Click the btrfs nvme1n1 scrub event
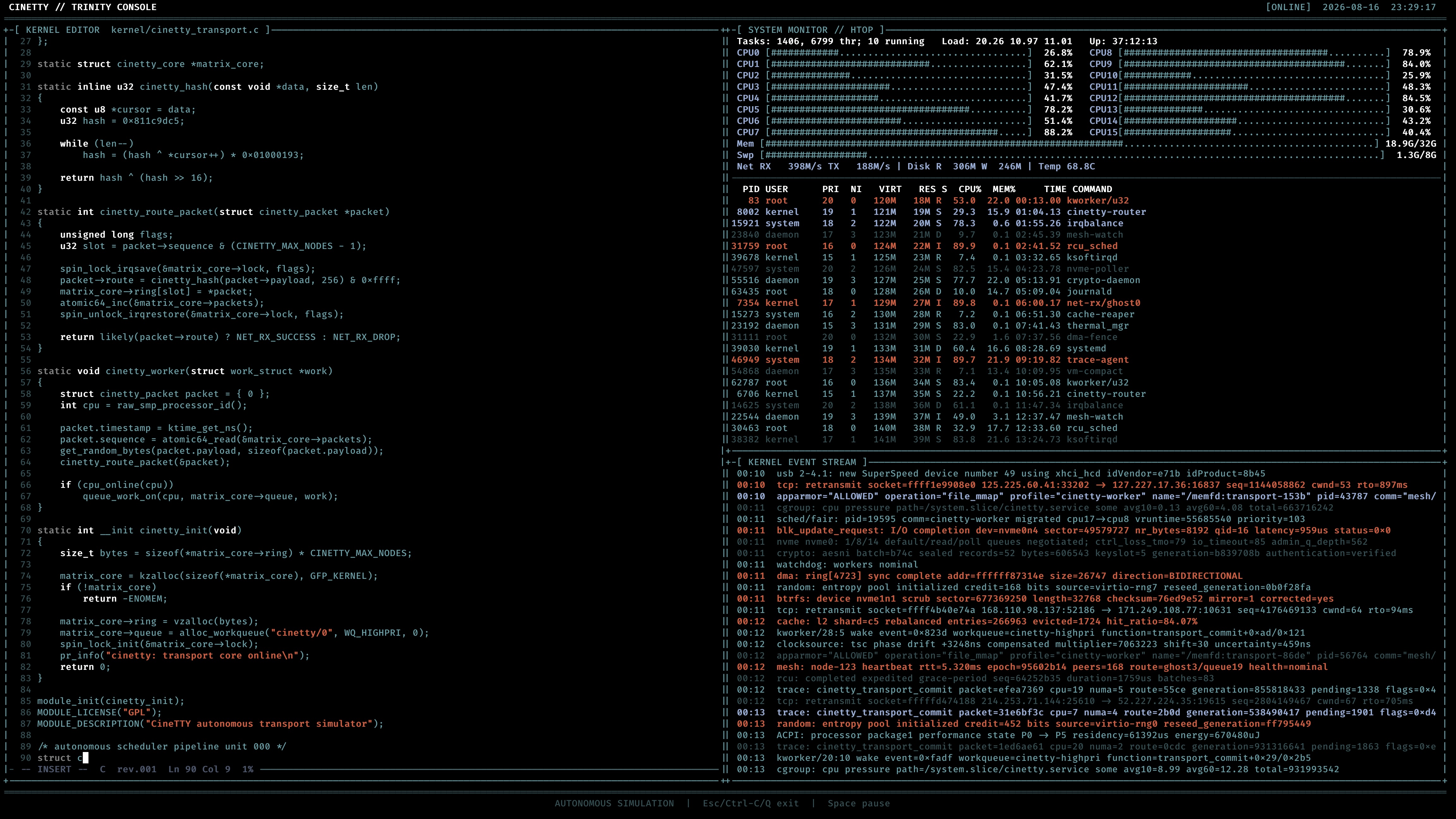 tap(1035, 598)
